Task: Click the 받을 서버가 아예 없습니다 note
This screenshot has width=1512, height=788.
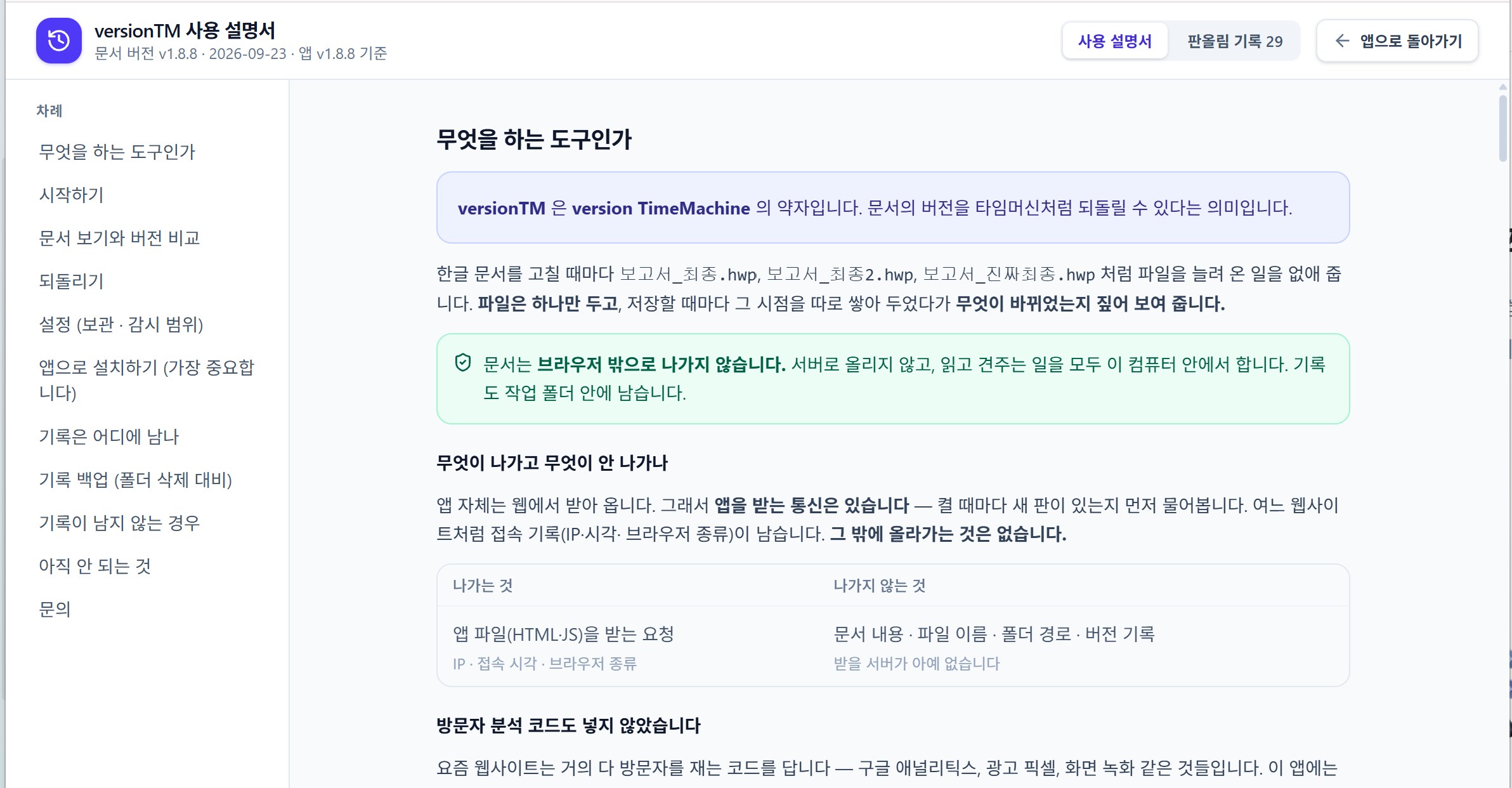Action: (916, 664)
